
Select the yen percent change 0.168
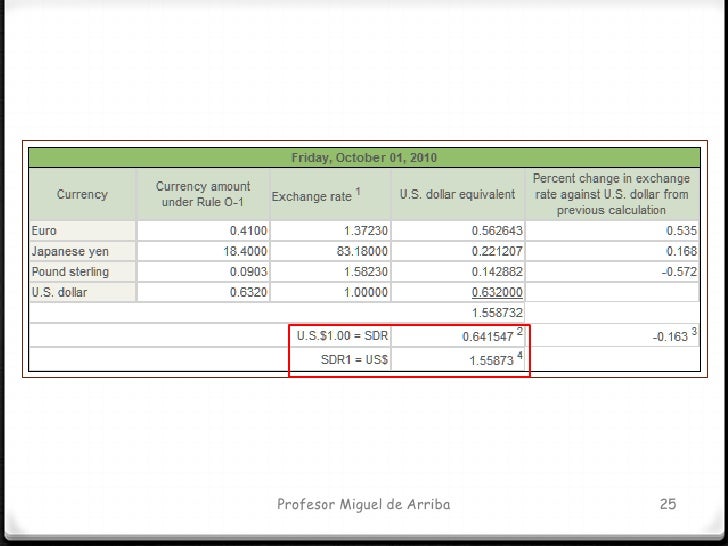(x=681, y=252)
